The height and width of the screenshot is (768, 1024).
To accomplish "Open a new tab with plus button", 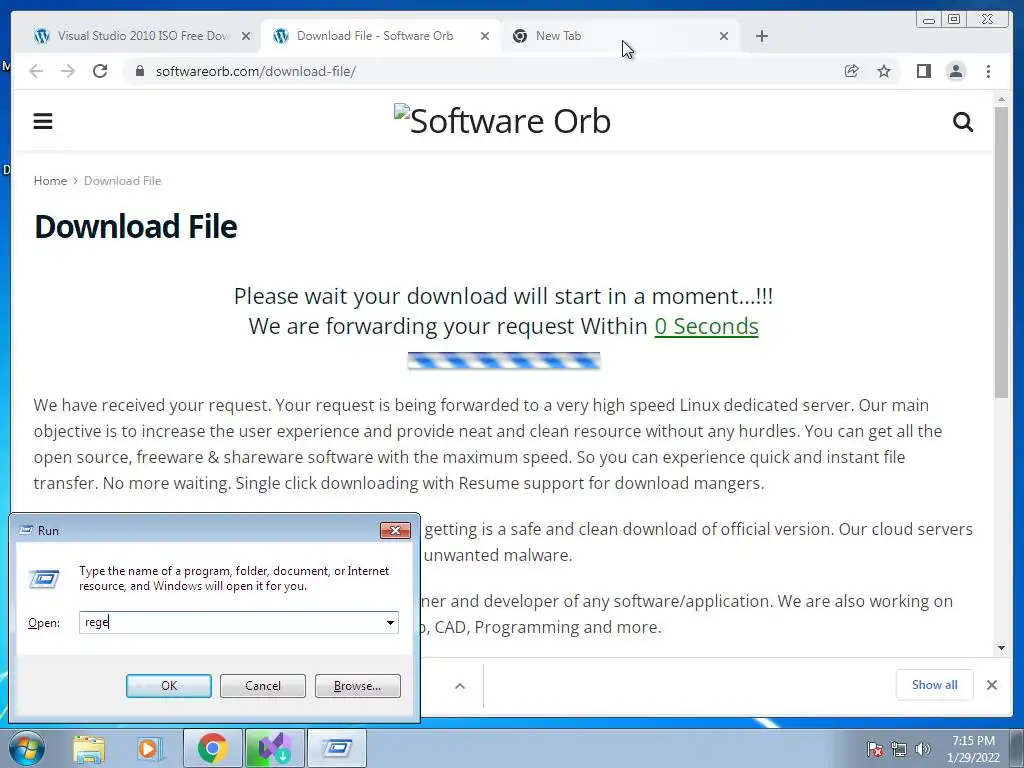I will pos(761,36).
